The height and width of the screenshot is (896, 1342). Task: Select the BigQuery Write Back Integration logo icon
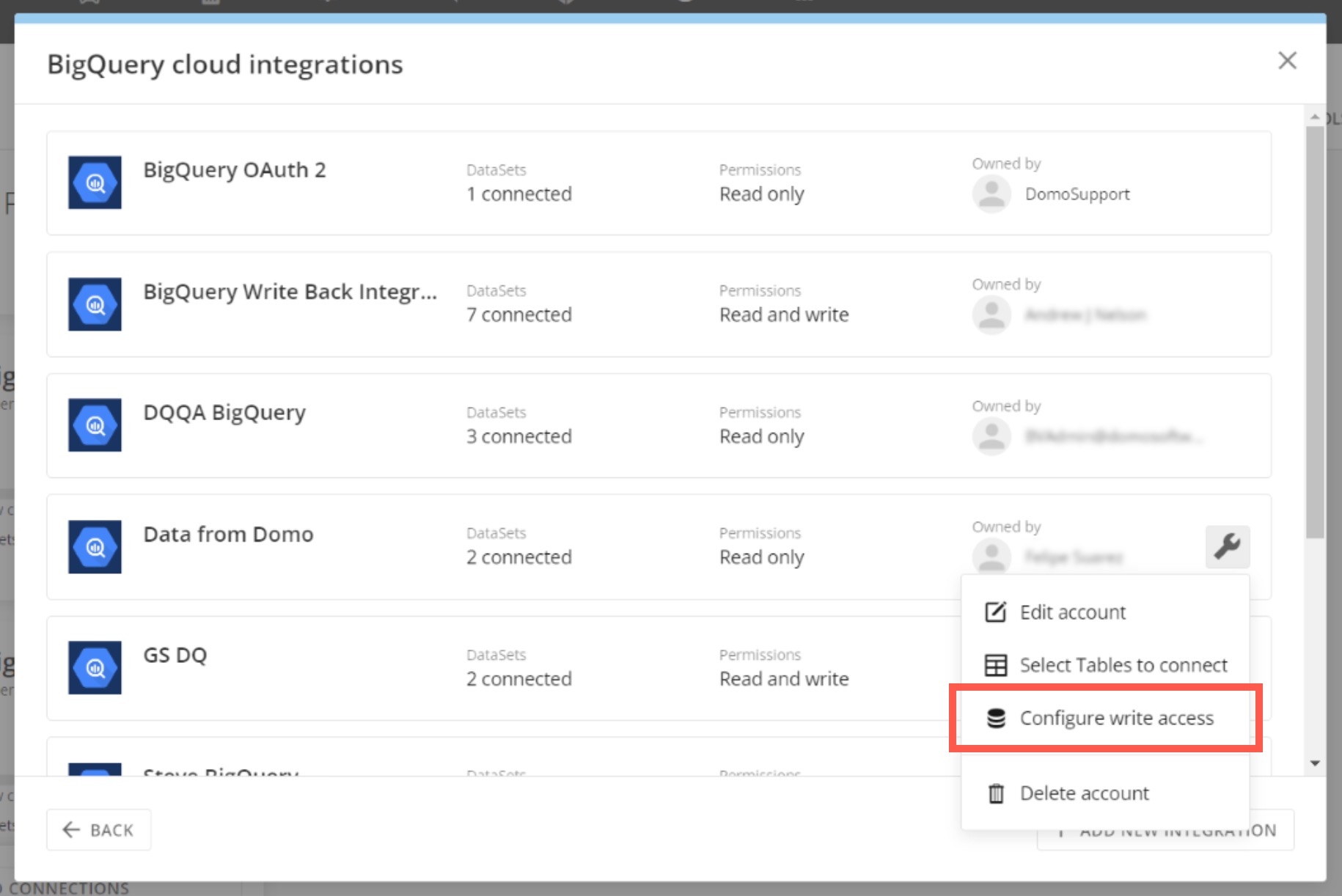[95, 304]
